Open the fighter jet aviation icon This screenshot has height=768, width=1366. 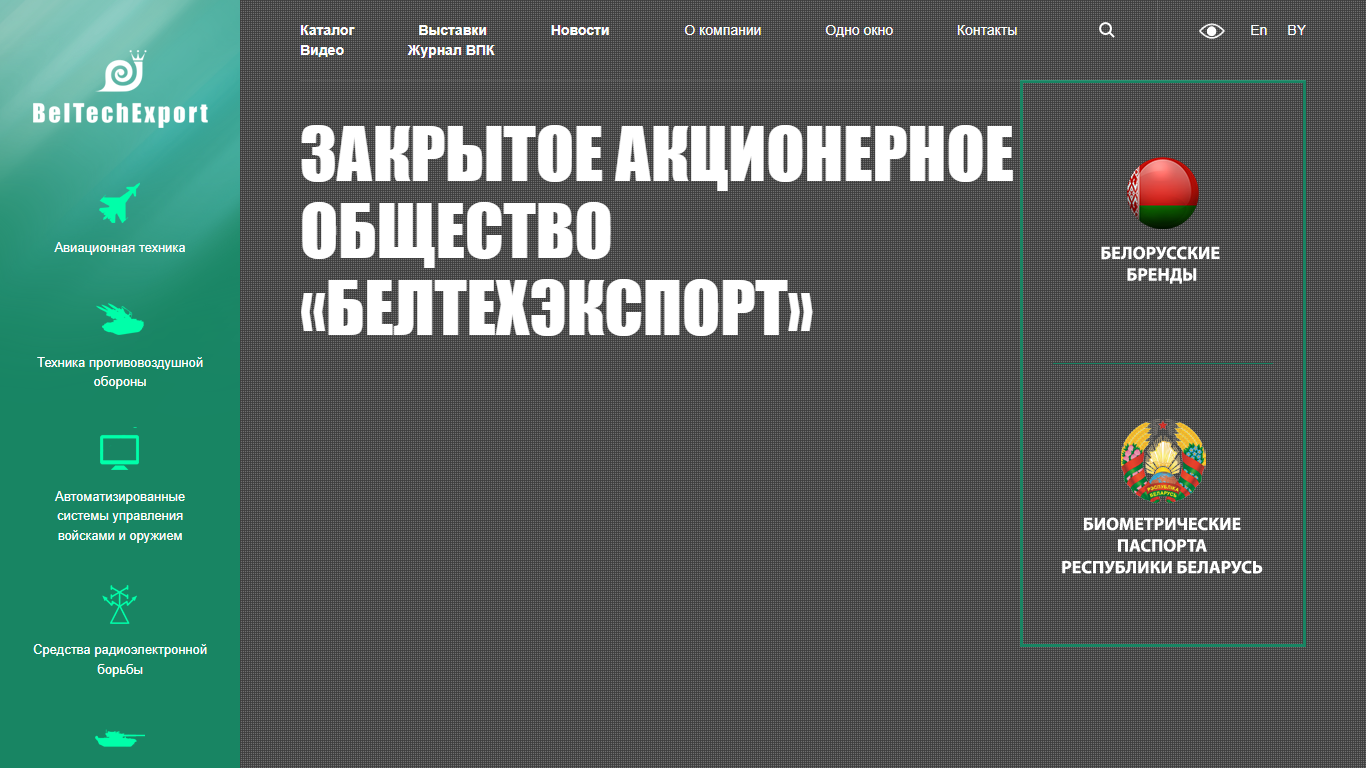[120, 203]
